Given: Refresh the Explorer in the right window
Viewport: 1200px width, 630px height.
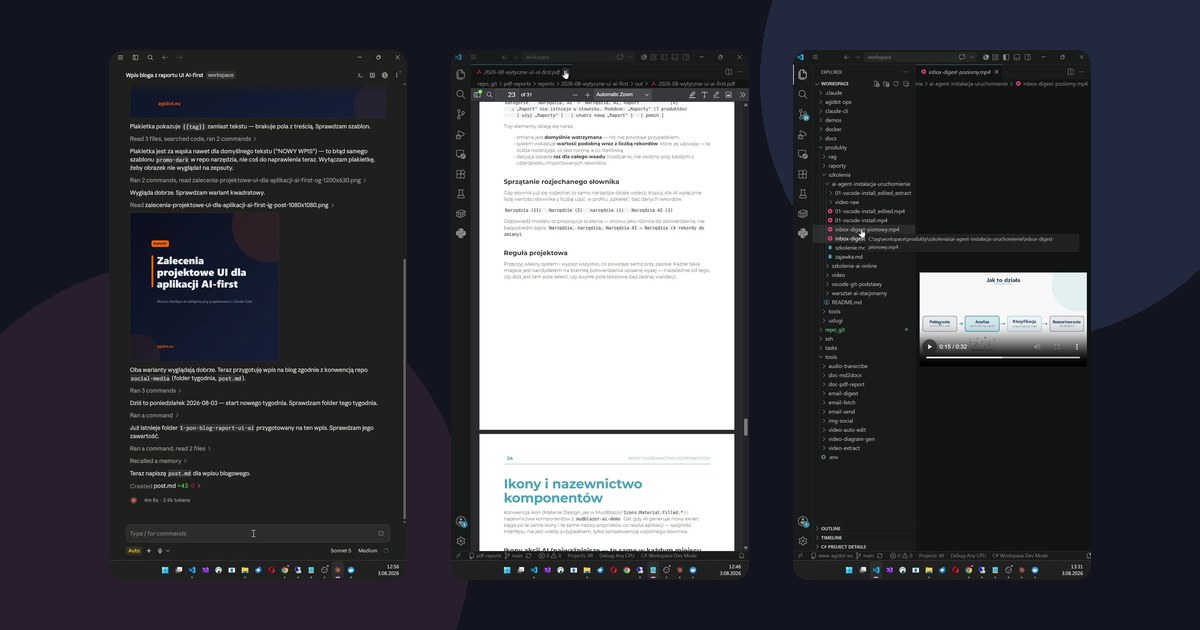Looking at the screenshot, I should coord(896,84).
